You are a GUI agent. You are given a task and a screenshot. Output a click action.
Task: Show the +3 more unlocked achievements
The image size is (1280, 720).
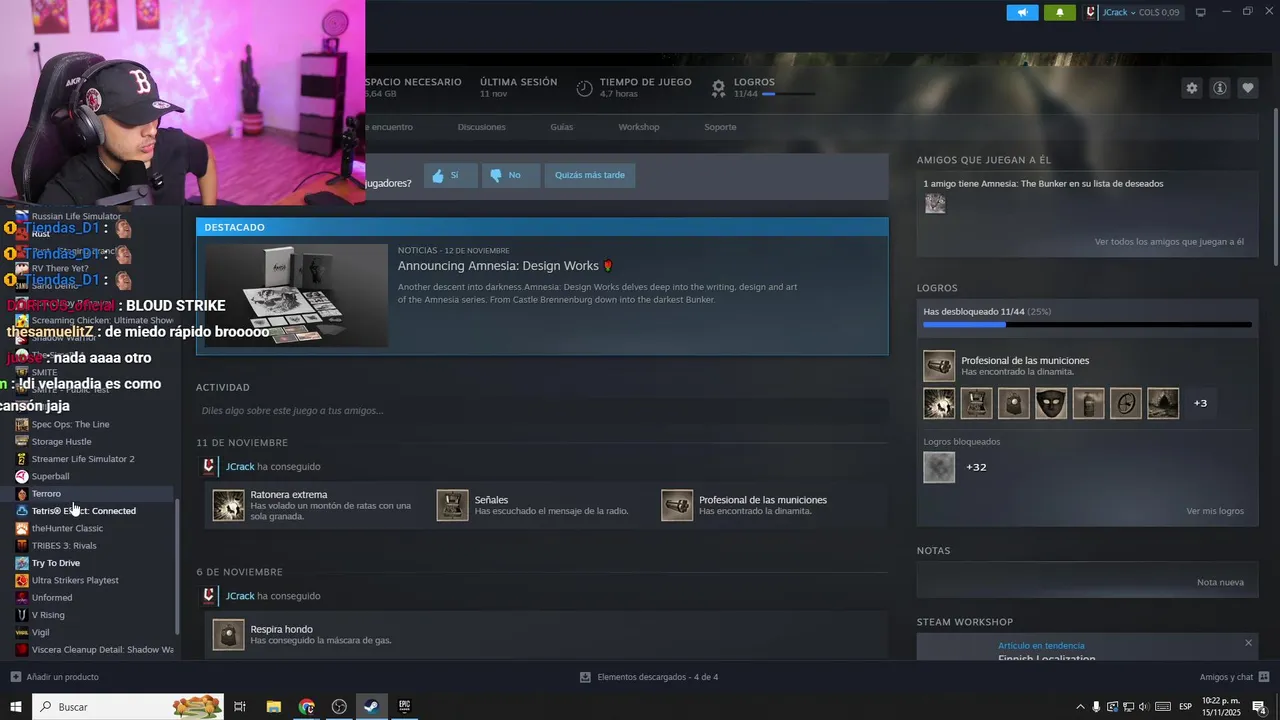pos(1200,403)
